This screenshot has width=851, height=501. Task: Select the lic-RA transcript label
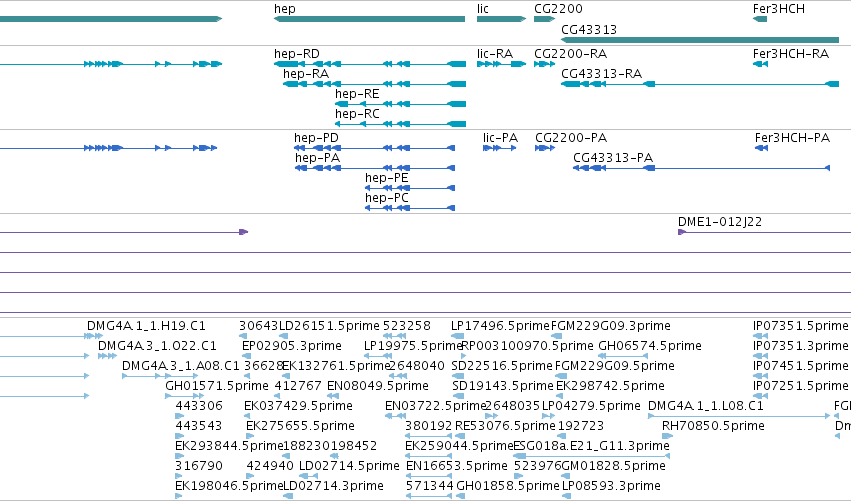(x=495, y=54)
